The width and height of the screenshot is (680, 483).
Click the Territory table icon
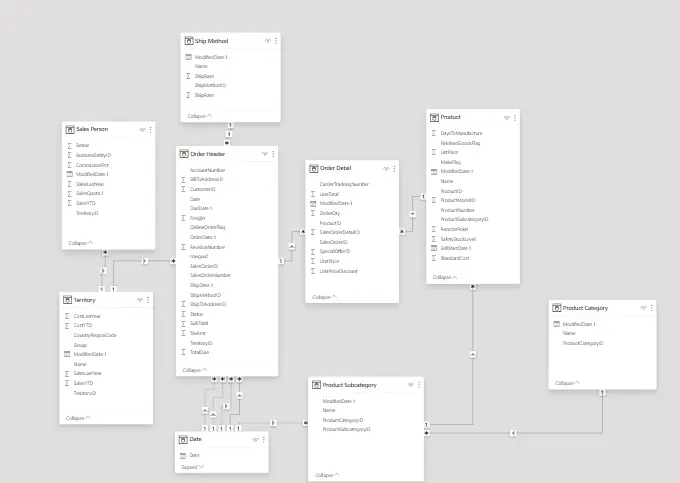[67, 300]
